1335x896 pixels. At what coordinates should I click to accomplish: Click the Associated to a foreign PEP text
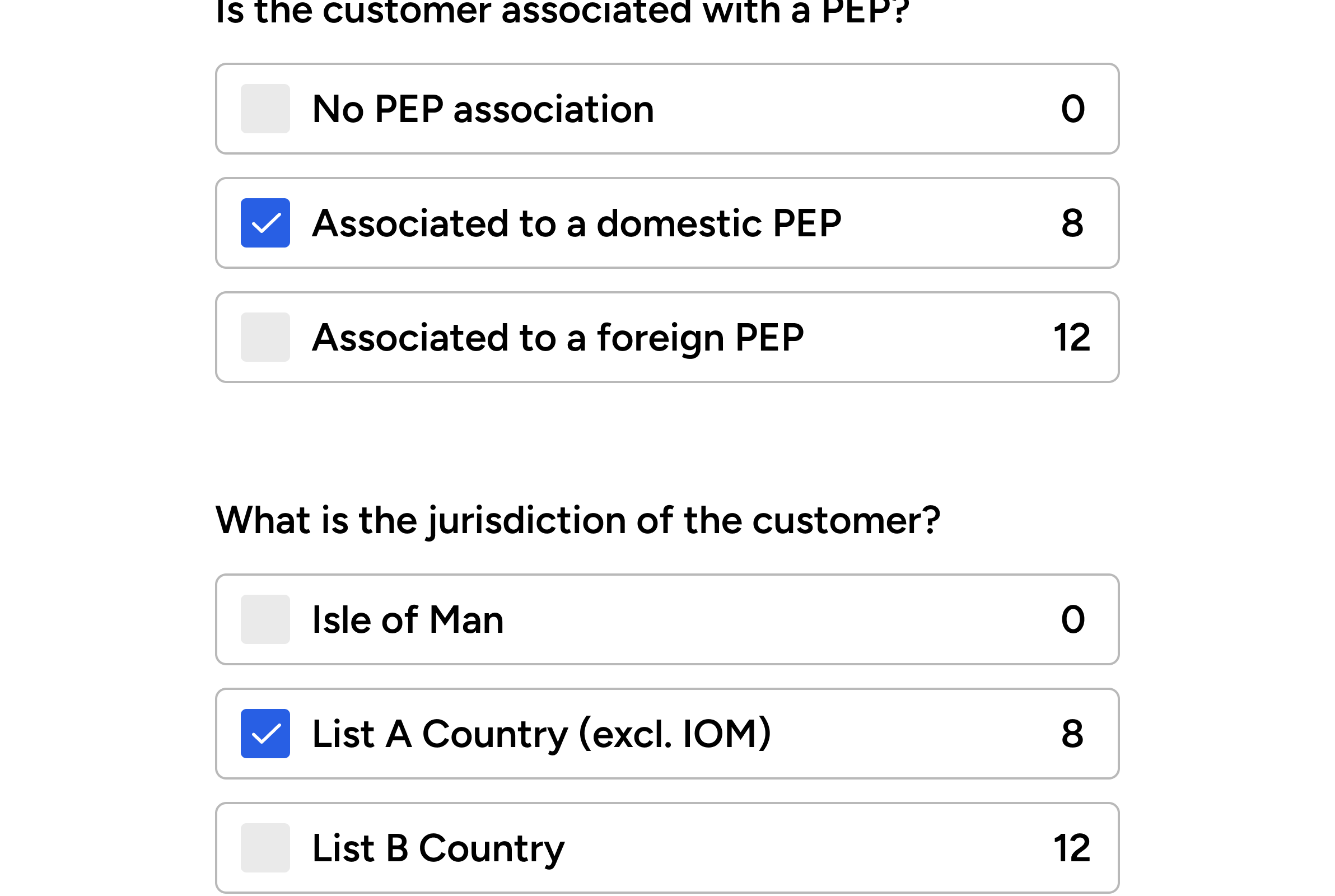(x=558, y=338)
